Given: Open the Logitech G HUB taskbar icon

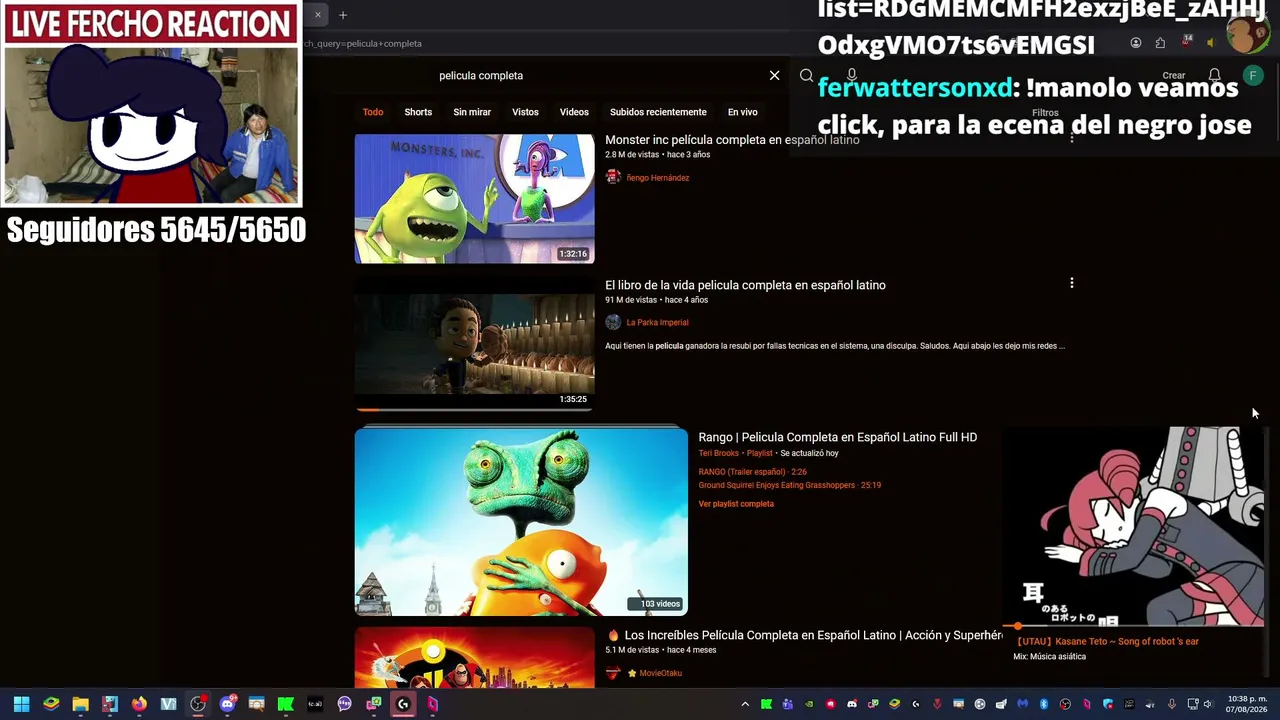Looking at the screenshot, I should 403,704.
